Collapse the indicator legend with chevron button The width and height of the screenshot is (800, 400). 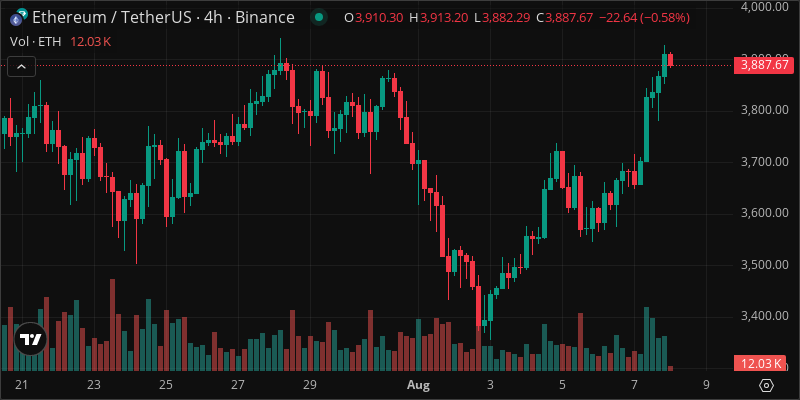pyautogui.click(x=21, y=66)
